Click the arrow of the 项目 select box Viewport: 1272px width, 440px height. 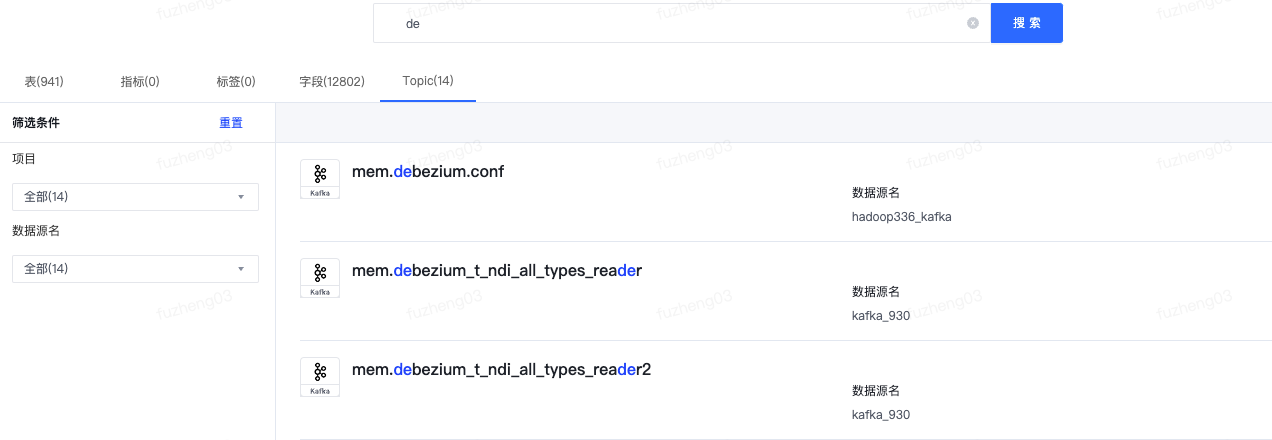[241, 197]
